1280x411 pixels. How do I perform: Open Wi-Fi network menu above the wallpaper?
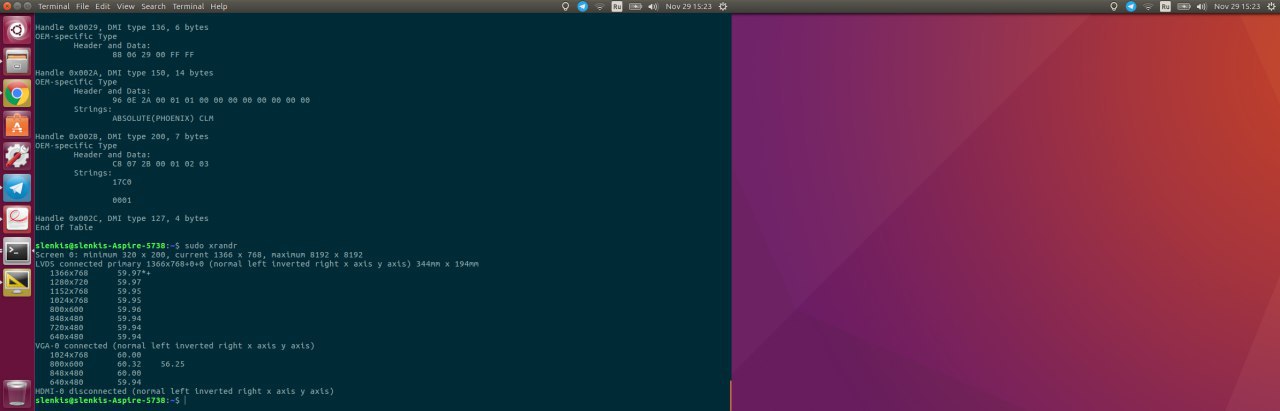click(1148, 6)
